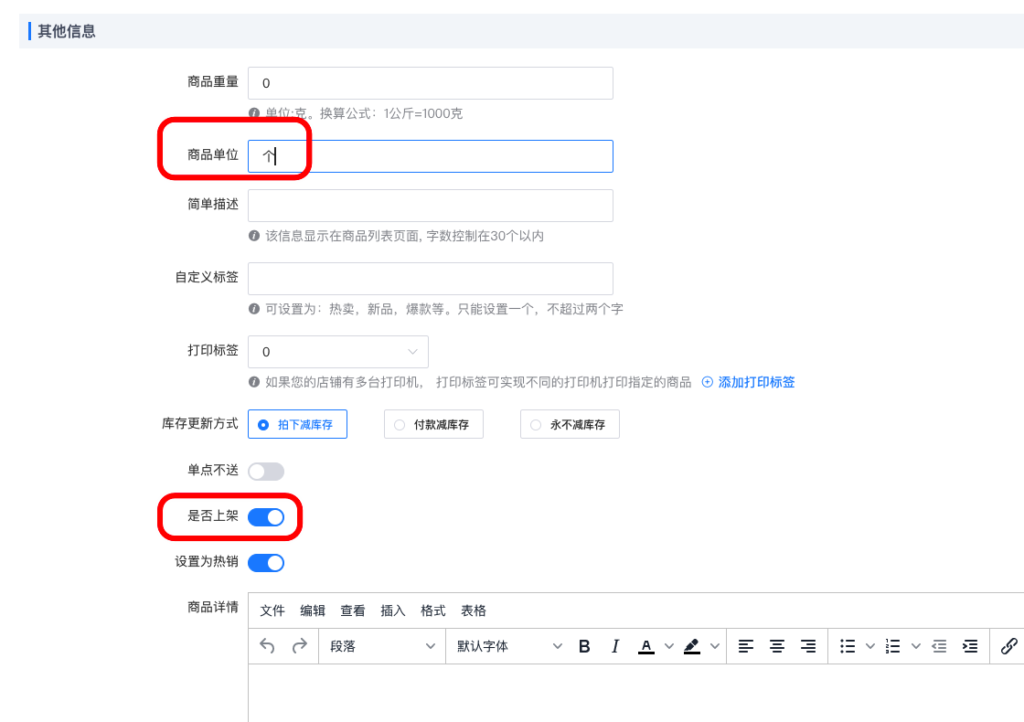
Task: Open the 打印标签 dropdown
Action: [x=338, y=351]
